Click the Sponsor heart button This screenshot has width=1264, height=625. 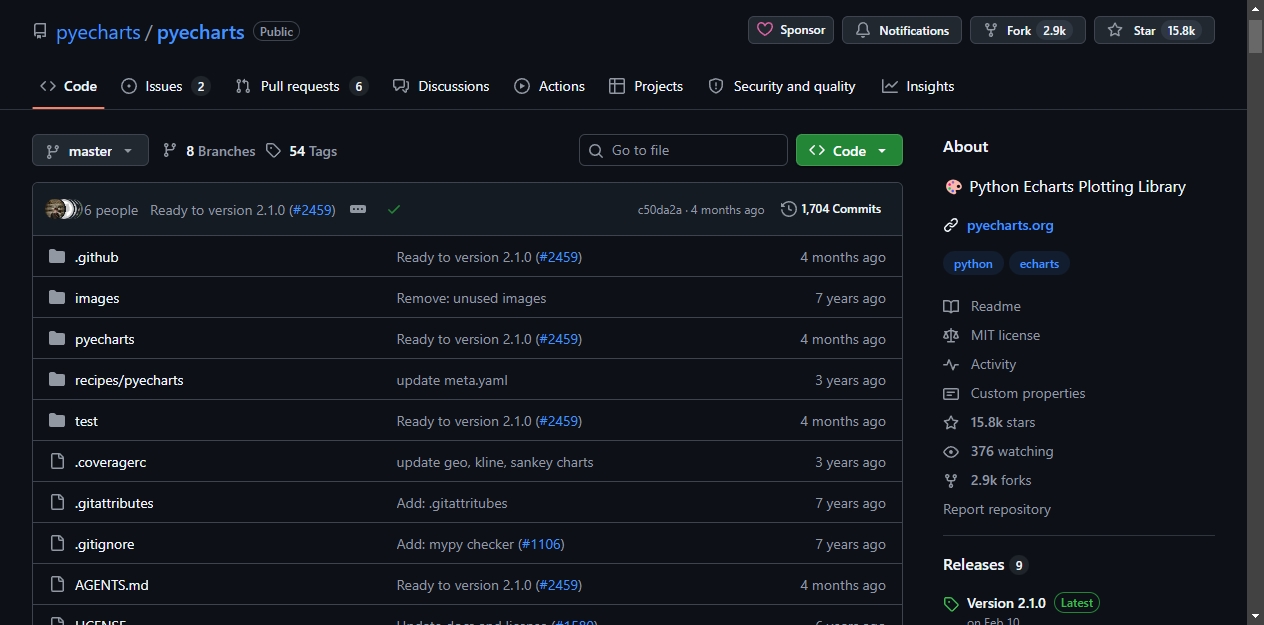tap(791, 30)
